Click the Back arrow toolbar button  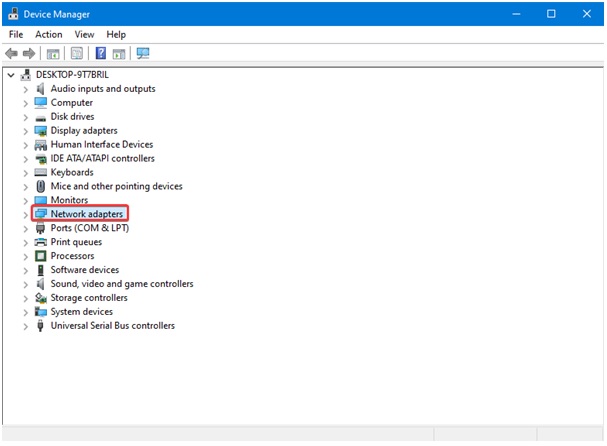click(12, 53)
